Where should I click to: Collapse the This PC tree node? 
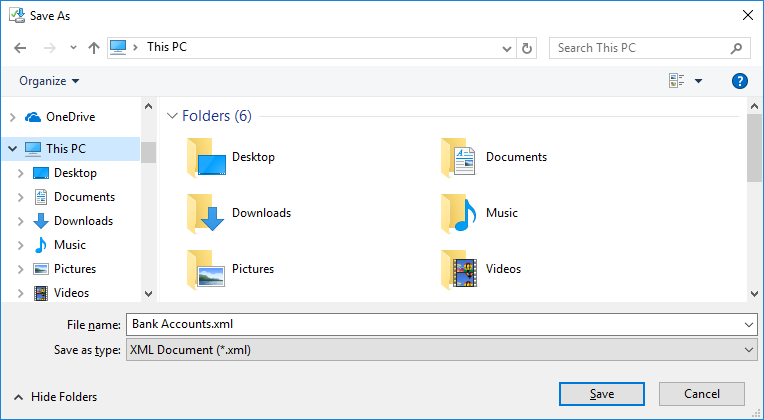[x=12, y=149]
